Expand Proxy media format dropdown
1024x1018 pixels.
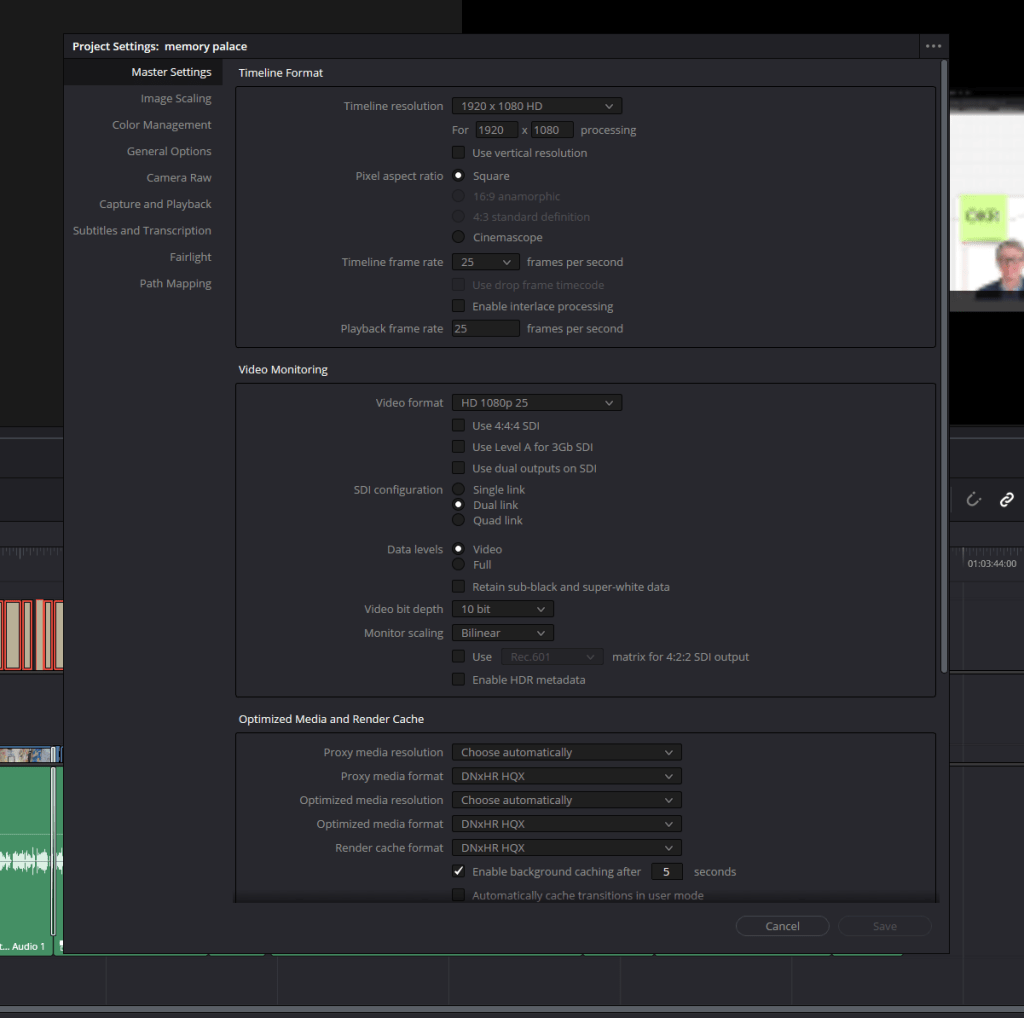coord(566,776)
